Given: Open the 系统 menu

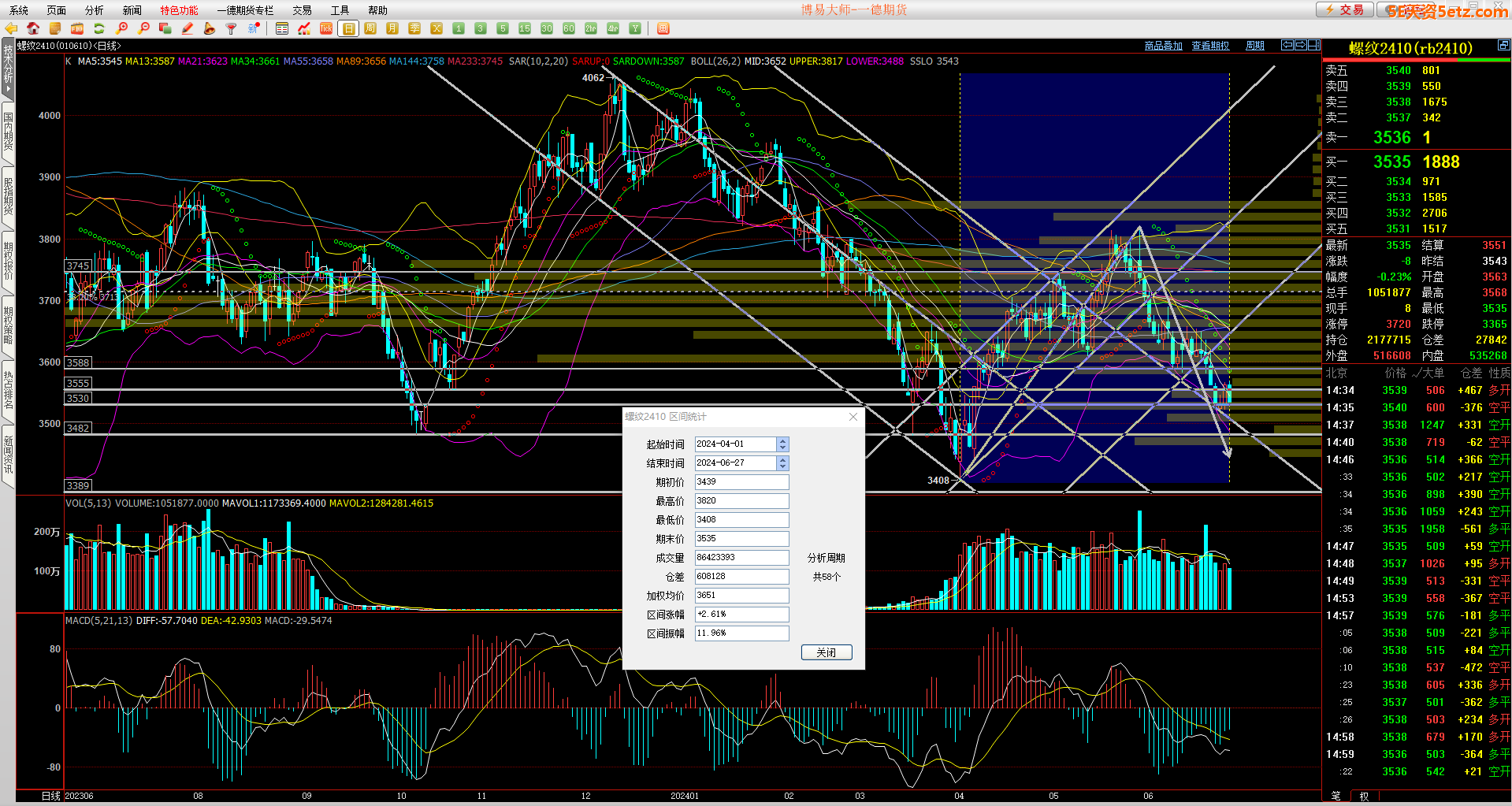Looking at the screenshot, I should pyautogui.click(x=19, y=10).
